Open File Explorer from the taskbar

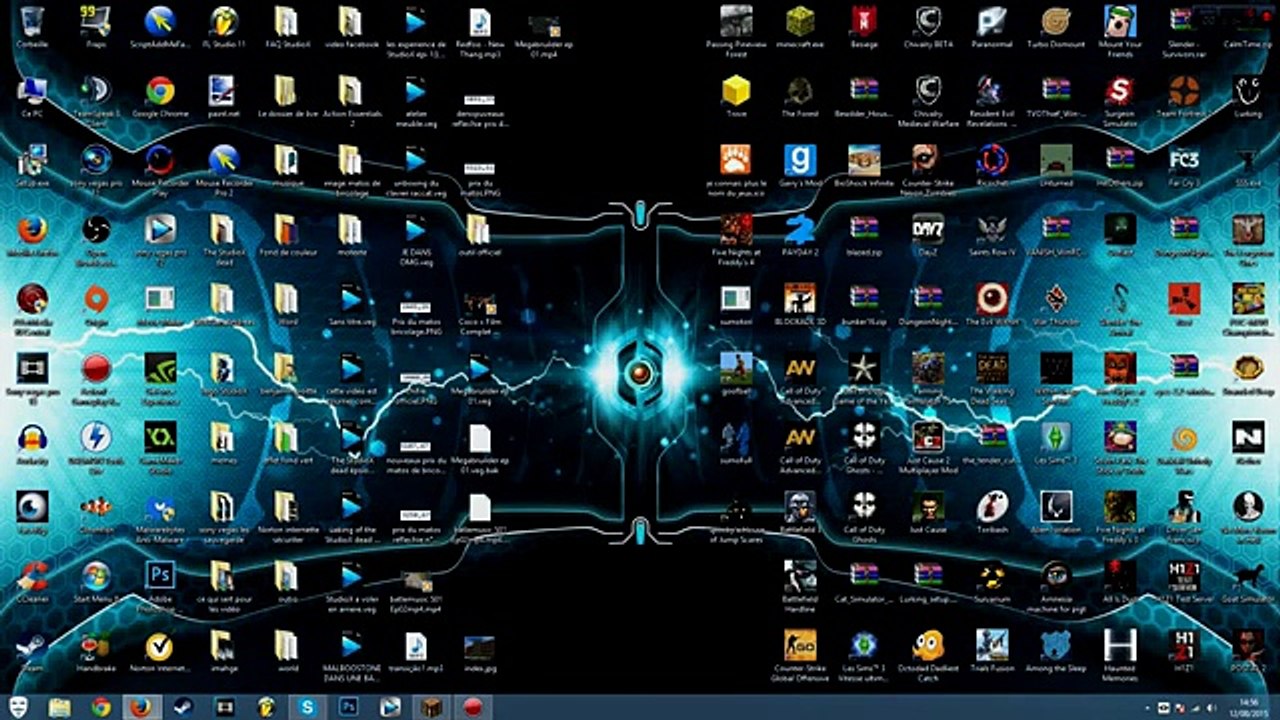coord(60,707)
